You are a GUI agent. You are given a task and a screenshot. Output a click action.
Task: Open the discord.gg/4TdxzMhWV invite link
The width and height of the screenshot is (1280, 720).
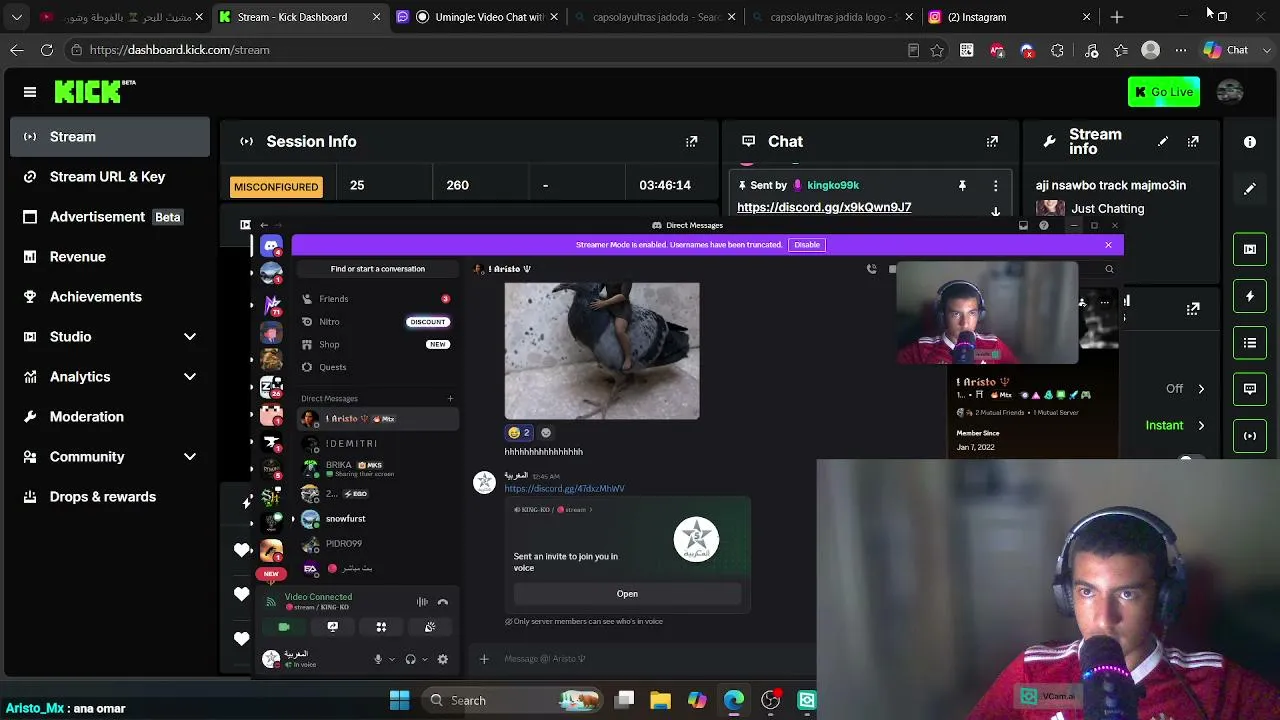(x=564, y=489)
